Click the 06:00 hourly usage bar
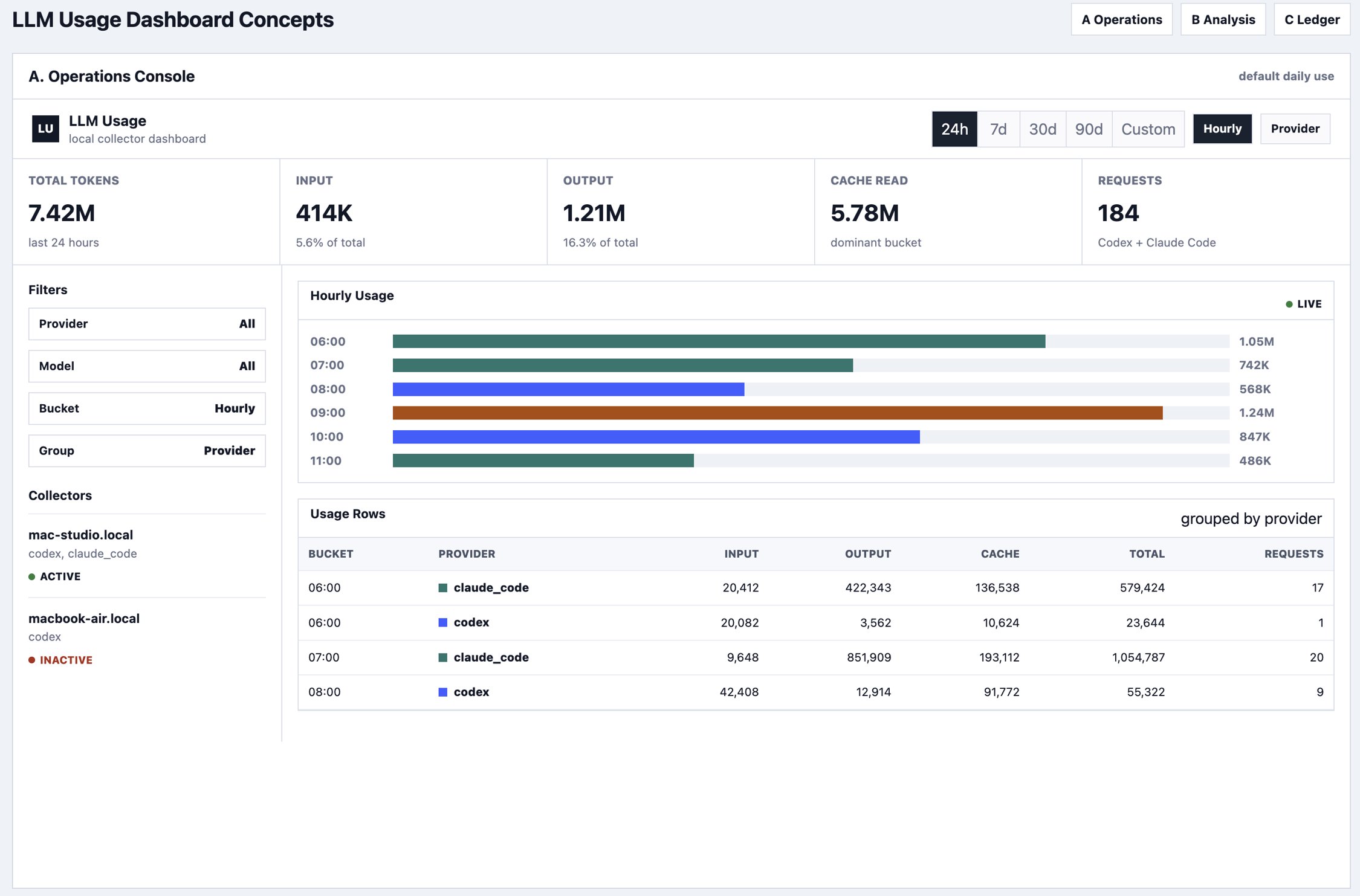1360x896 pixels. coord(719,341)
